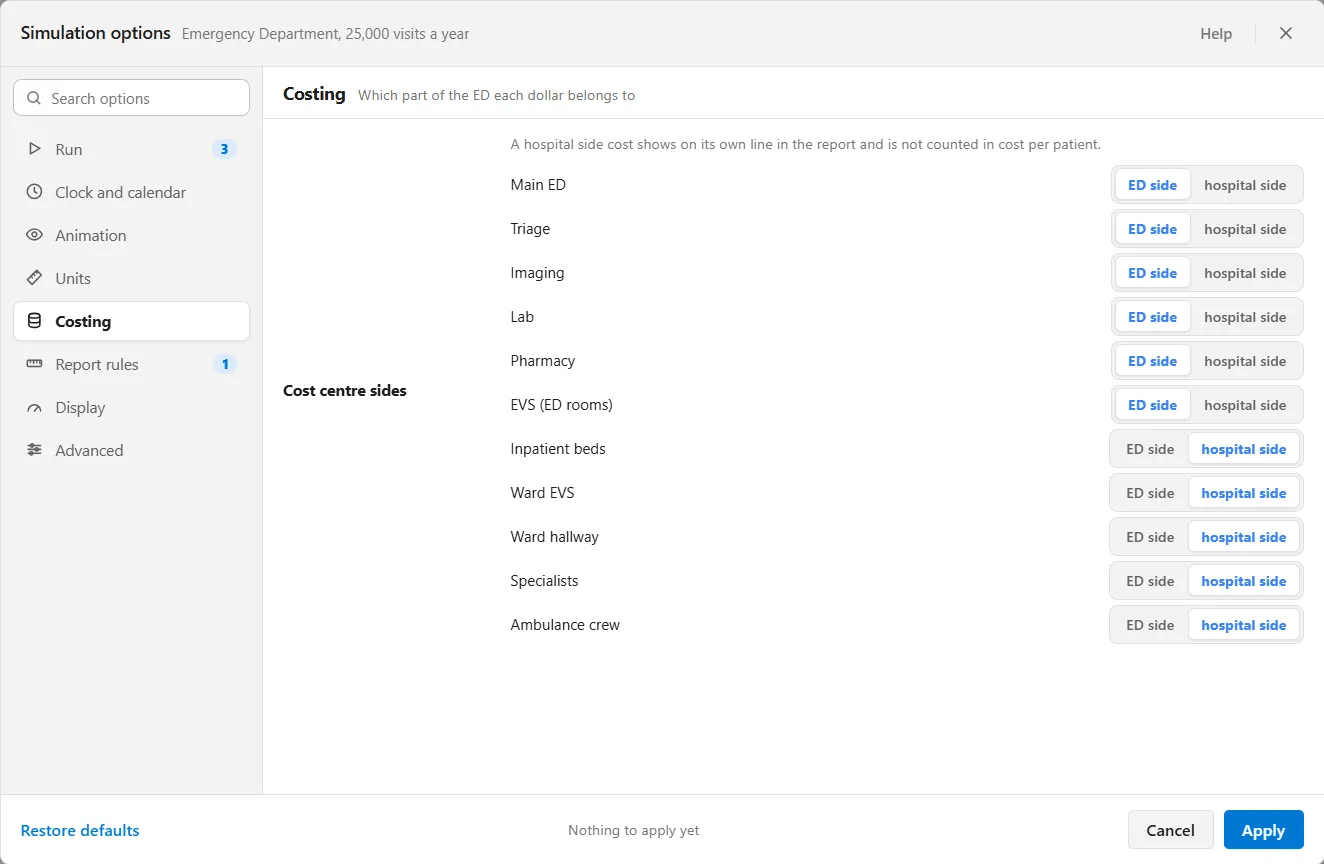Screen dimensions: 1324x864
Task: Switch Ward EVS to ED side
Action: pos(1150,493)
